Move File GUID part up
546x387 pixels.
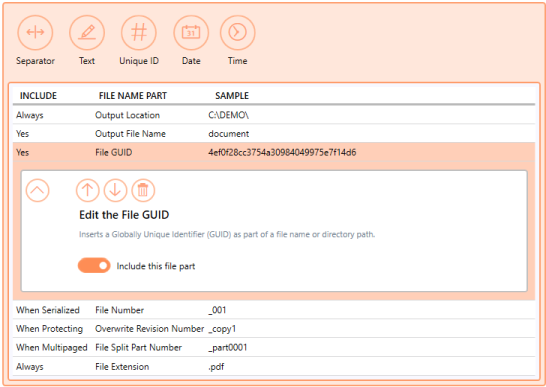click(x=88, y=191)
